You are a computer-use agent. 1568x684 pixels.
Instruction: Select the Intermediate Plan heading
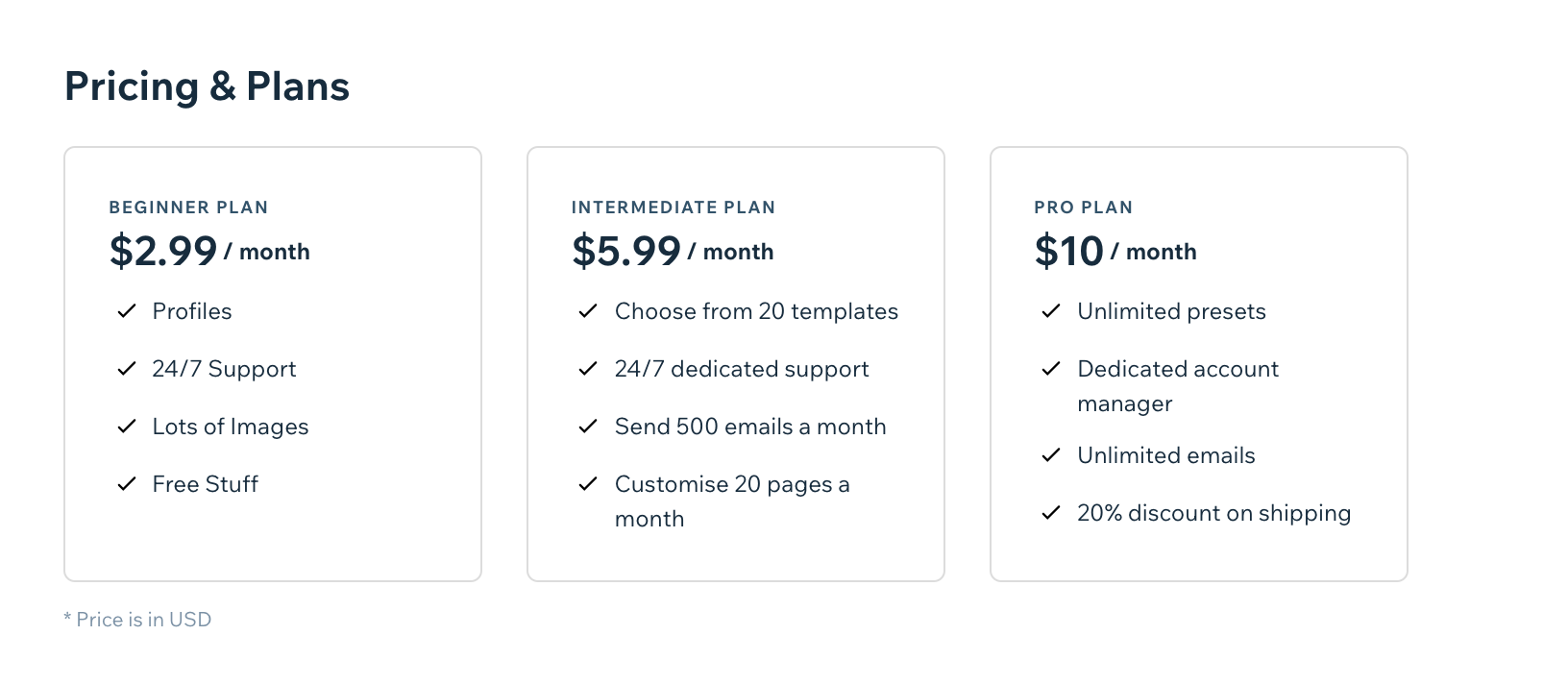[674, 208]
